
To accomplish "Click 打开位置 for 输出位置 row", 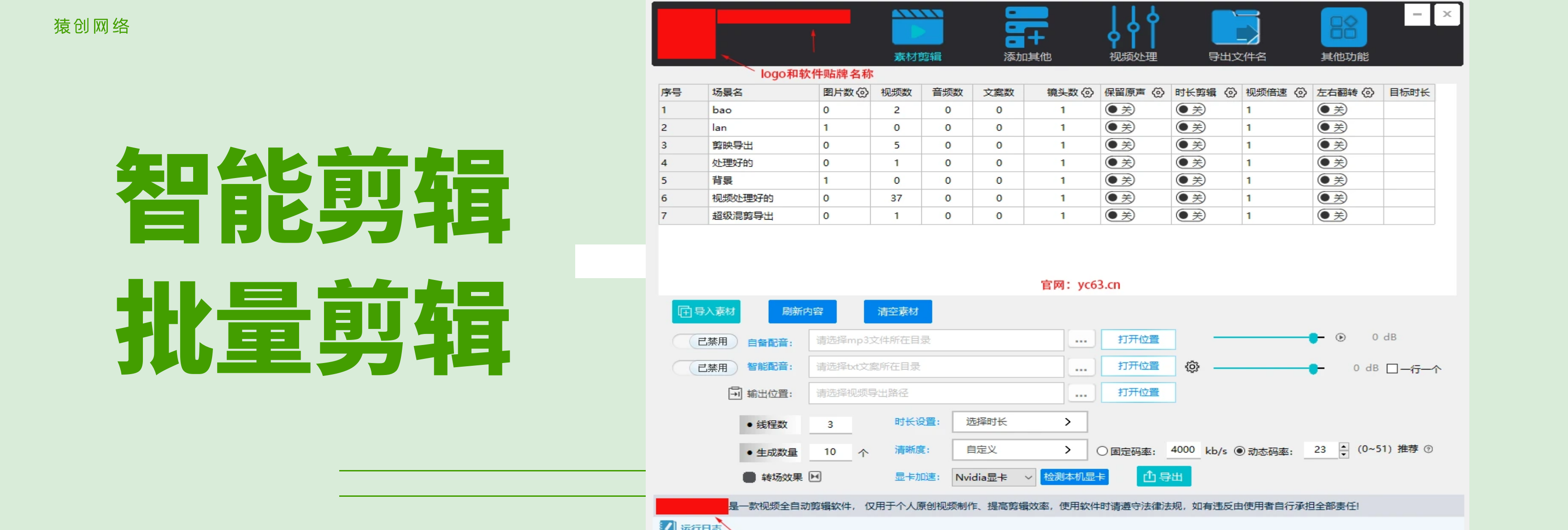I will [1138, 393].
